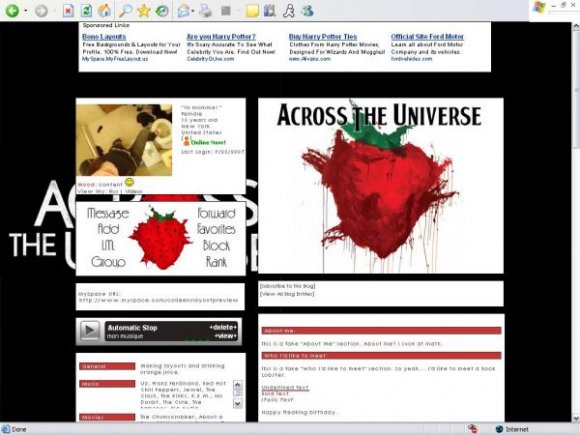The height and width of the screenshot is (435, 580).
Task: Click the Print icon
Action: click(x=206, y=11)
